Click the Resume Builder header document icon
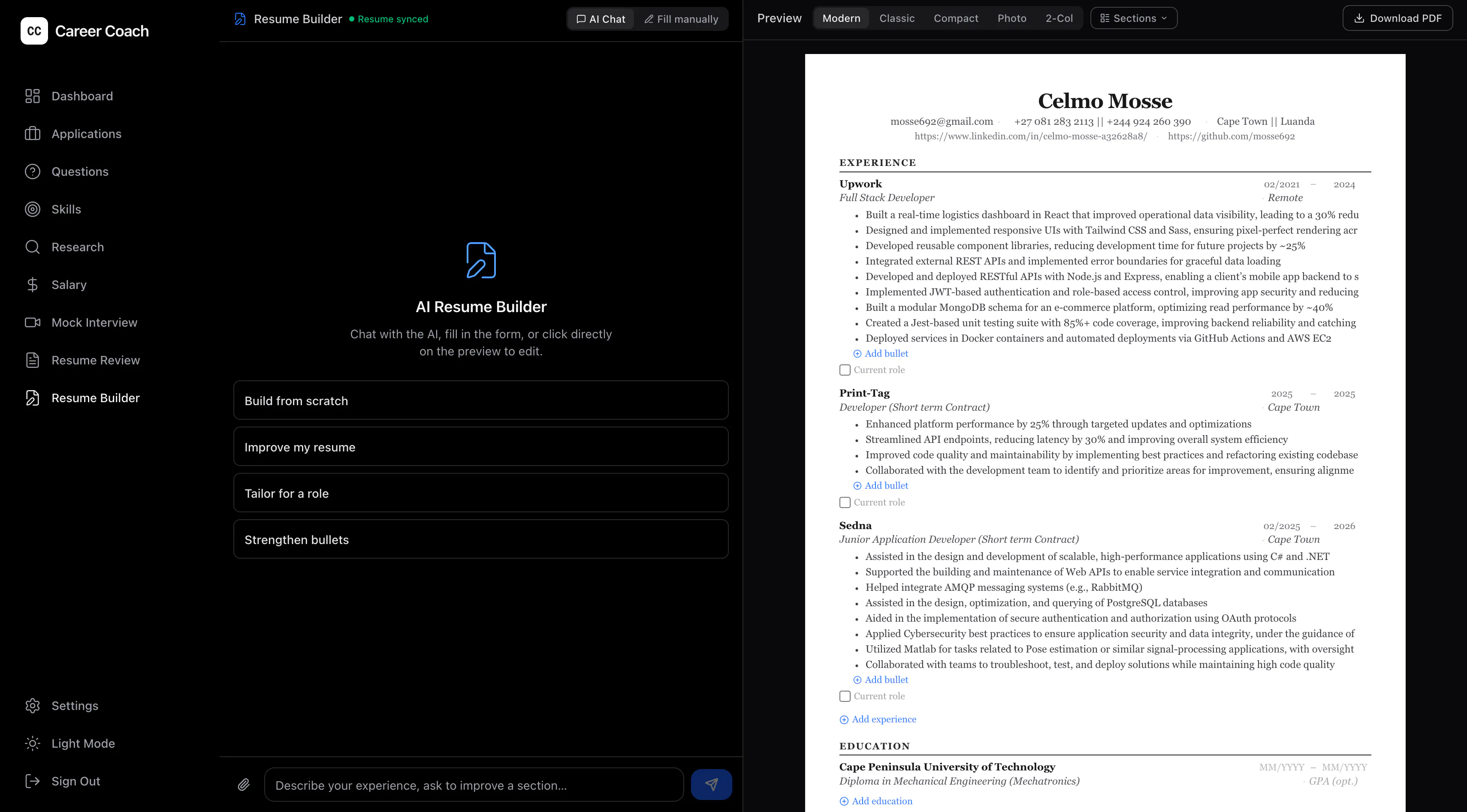The image size is (1467, 812). (240, 19)
